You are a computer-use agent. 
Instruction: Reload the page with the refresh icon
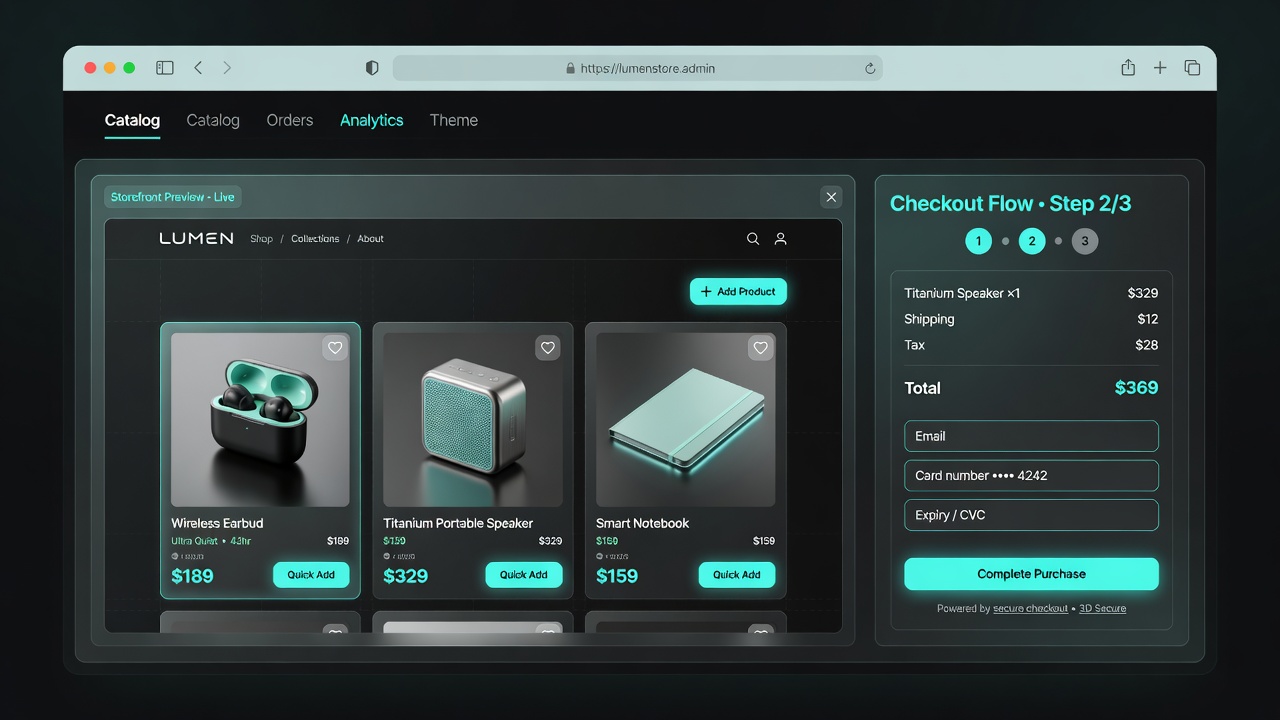870,69
